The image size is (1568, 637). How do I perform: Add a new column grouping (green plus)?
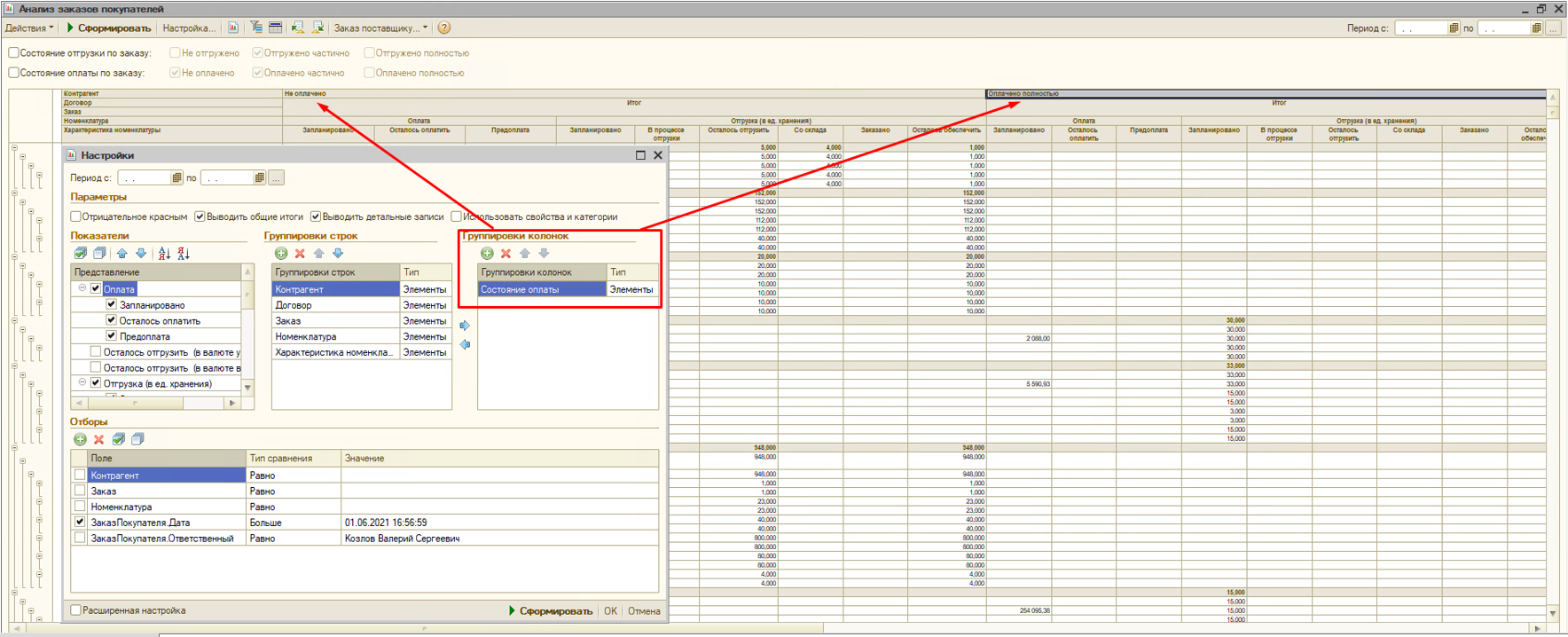coord(487,254)
